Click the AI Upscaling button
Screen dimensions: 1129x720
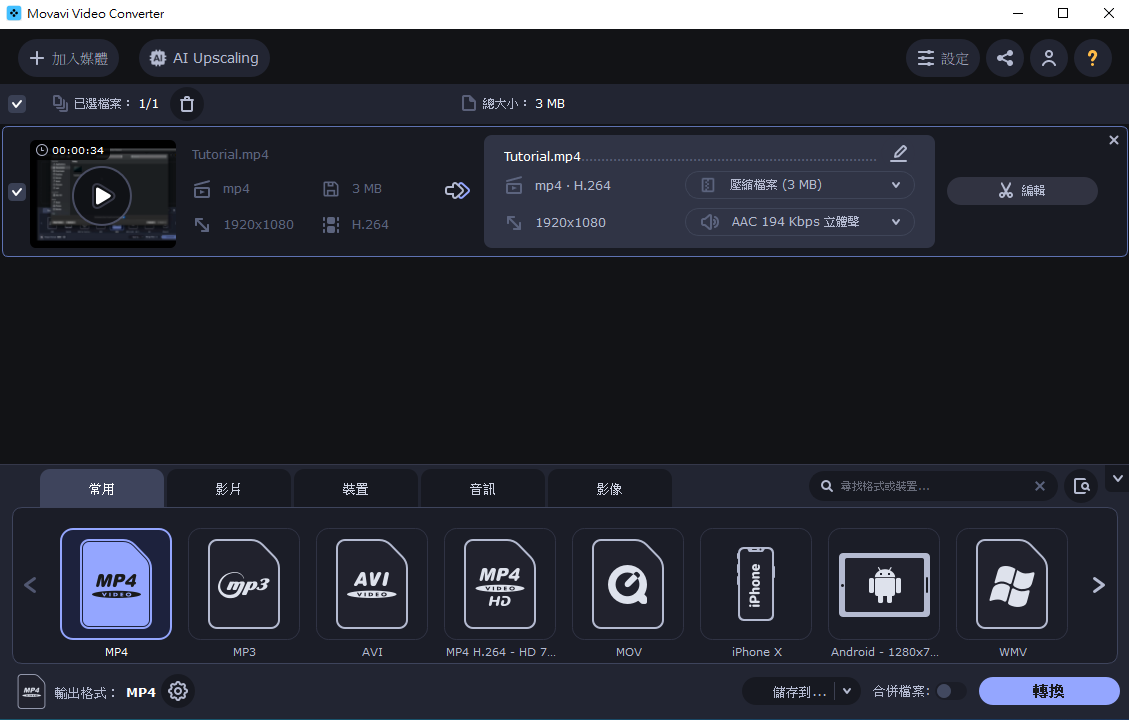click(204, 58)
